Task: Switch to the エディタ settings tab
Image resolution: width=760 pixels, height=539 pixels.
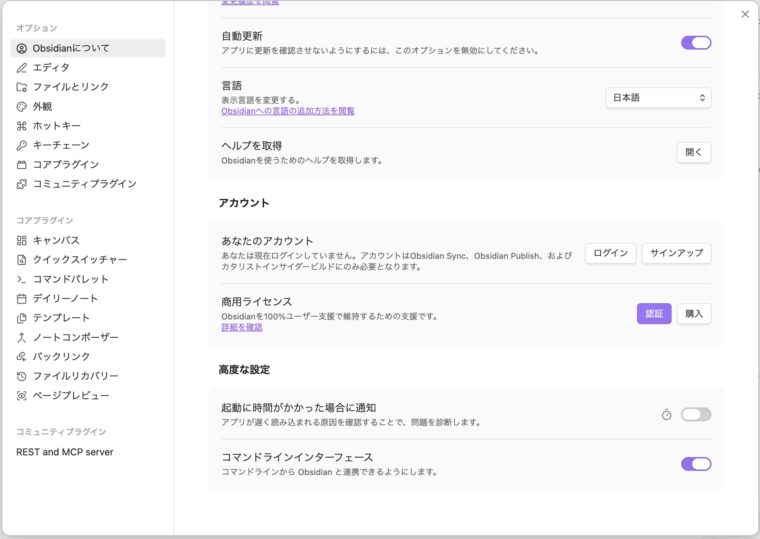Action: click(x=88, y=68)
